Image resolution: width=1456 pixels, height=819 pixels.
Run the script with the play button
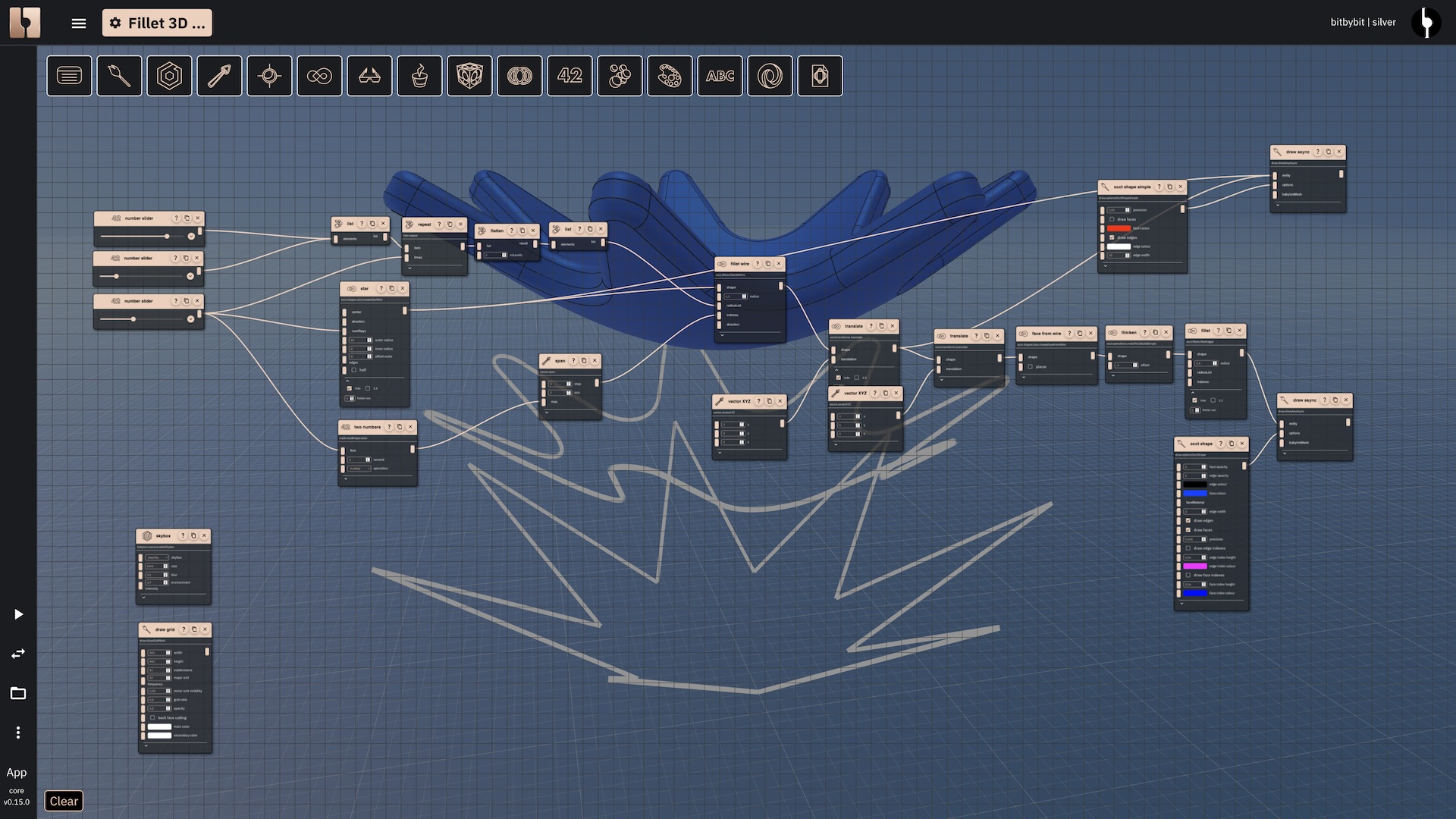click(x=18, y=614)
